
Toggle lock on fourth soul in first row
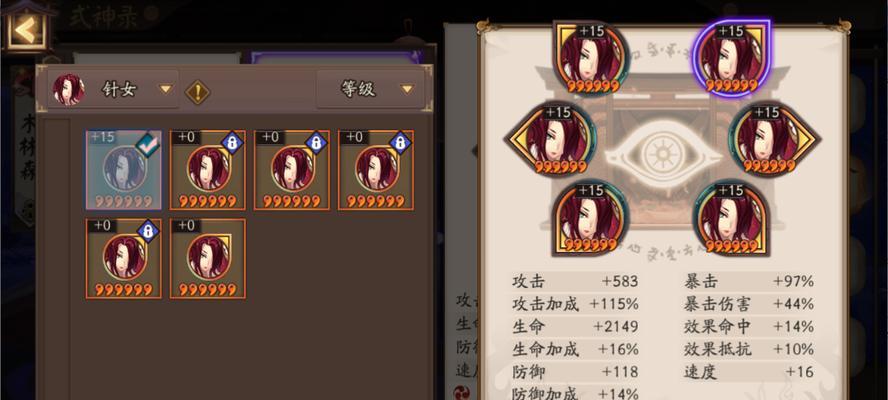click(x=400, y=143)
